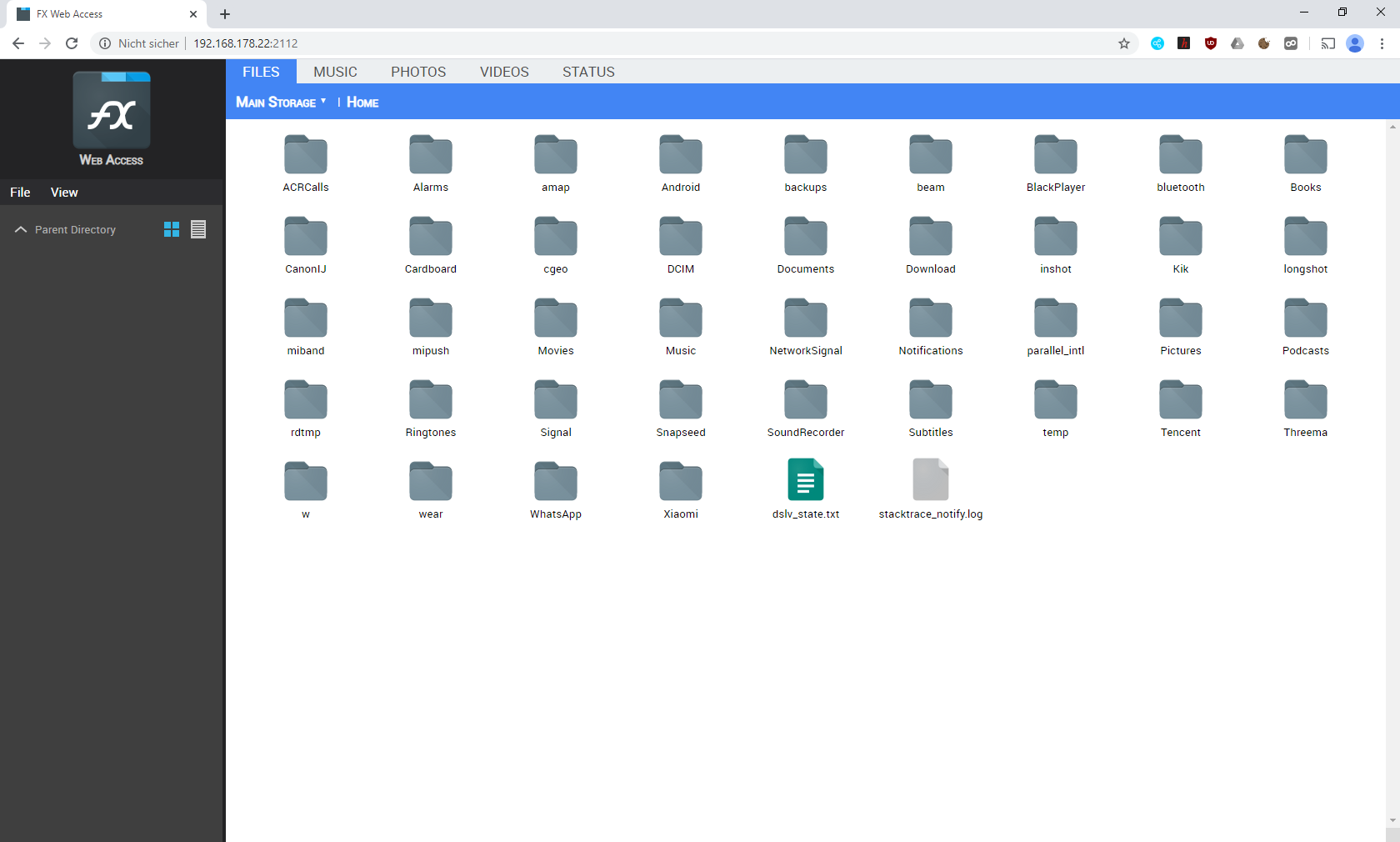Reload the page in browser
This screenshot has height=842, width=1400.
pyautogui.click(x=72, y=43)
